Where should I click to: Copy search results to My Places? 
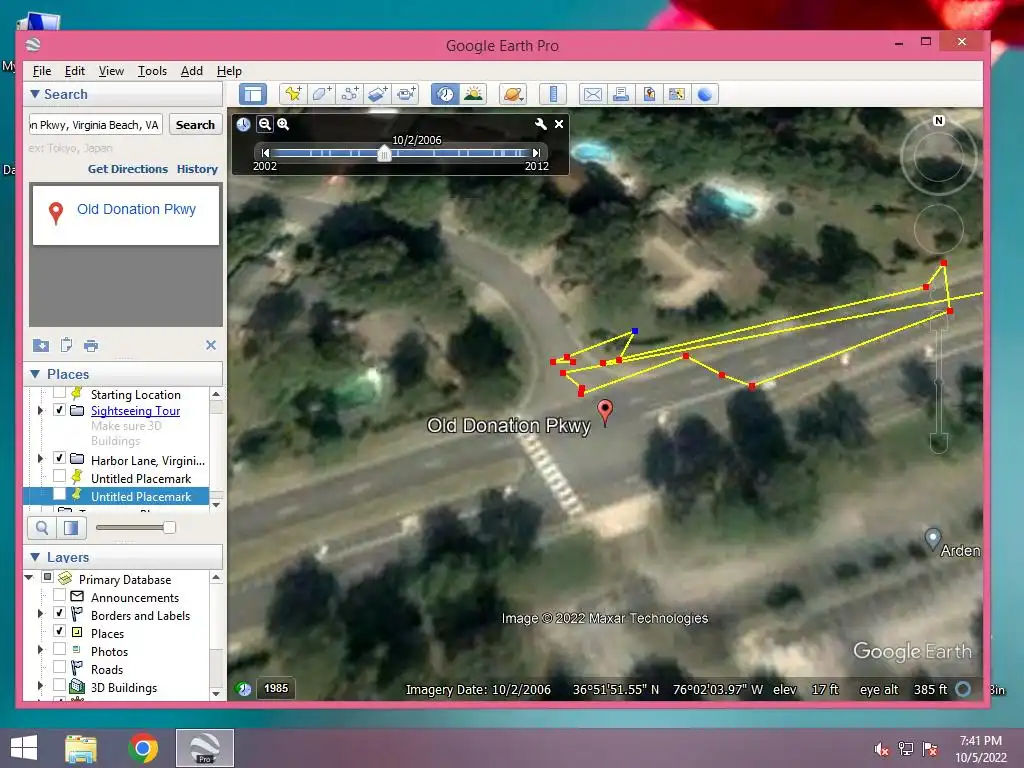(40, 345)
